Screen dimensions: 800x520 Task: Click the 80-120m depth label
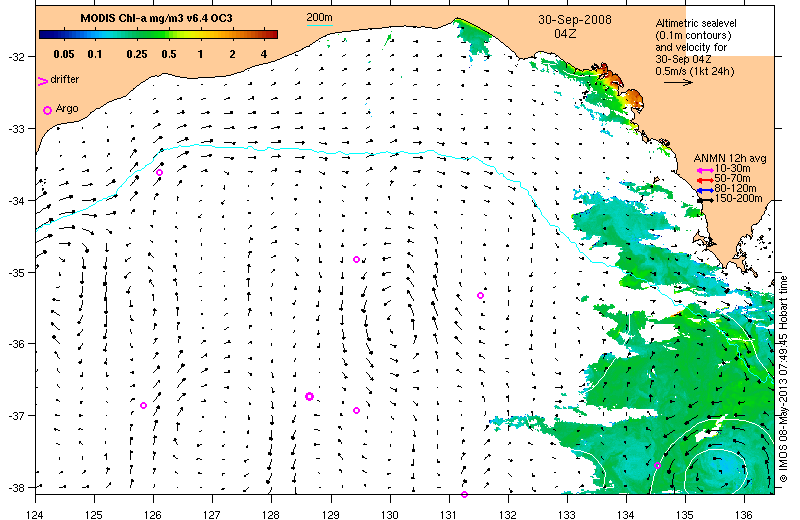pyautogui.click(x=735, y=188)
